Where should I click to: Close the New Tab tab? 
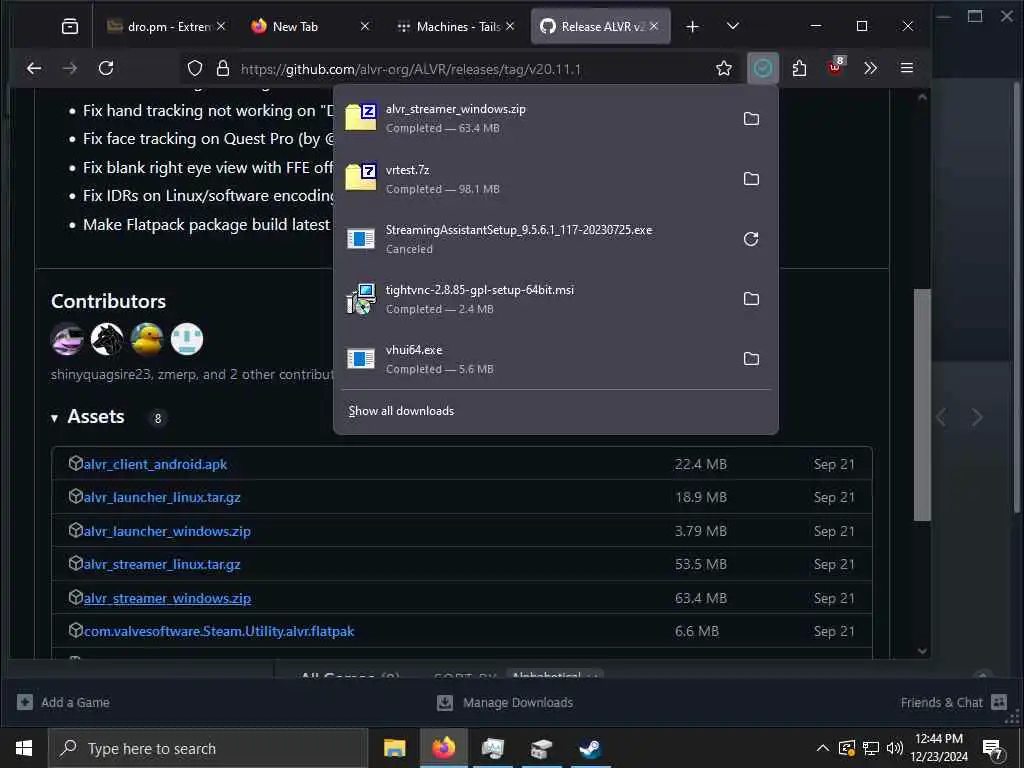[365, 26]
